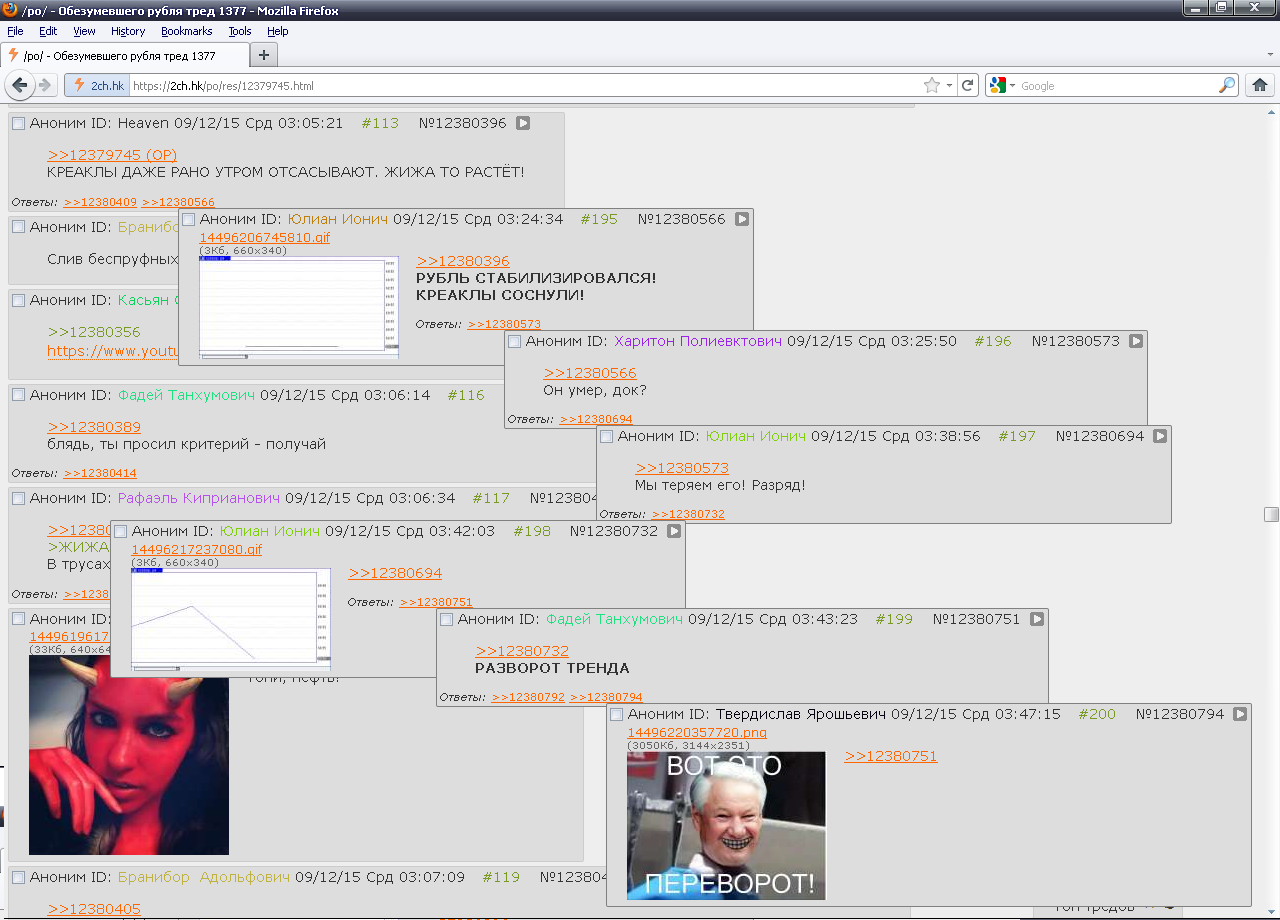Tick the checkbox of post #116
The width and height of the screenshot is (1280, 920).
click(18, 395)
